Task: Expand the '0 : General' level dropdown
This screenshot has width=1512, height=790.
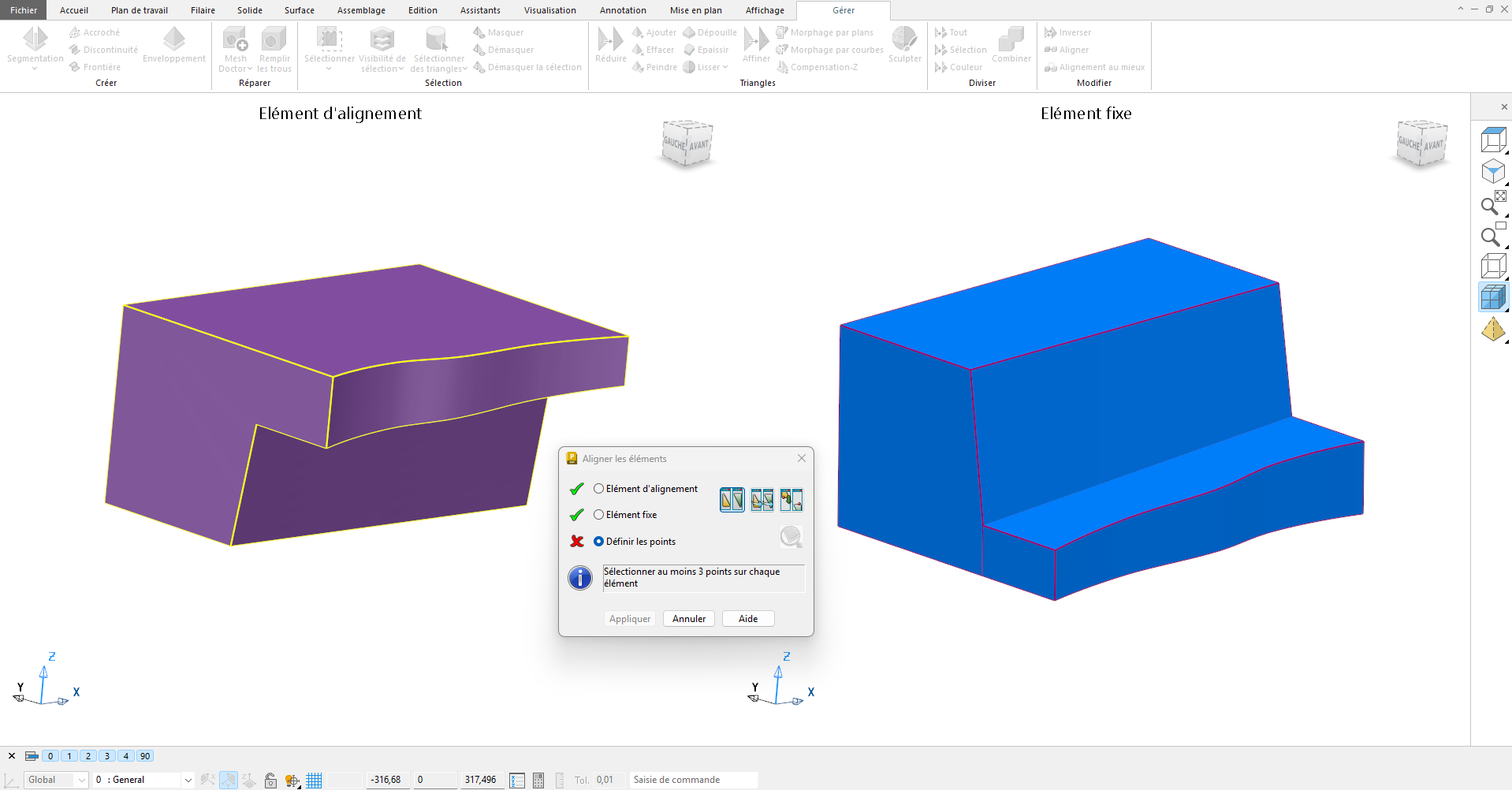Action: pos(188,780)
